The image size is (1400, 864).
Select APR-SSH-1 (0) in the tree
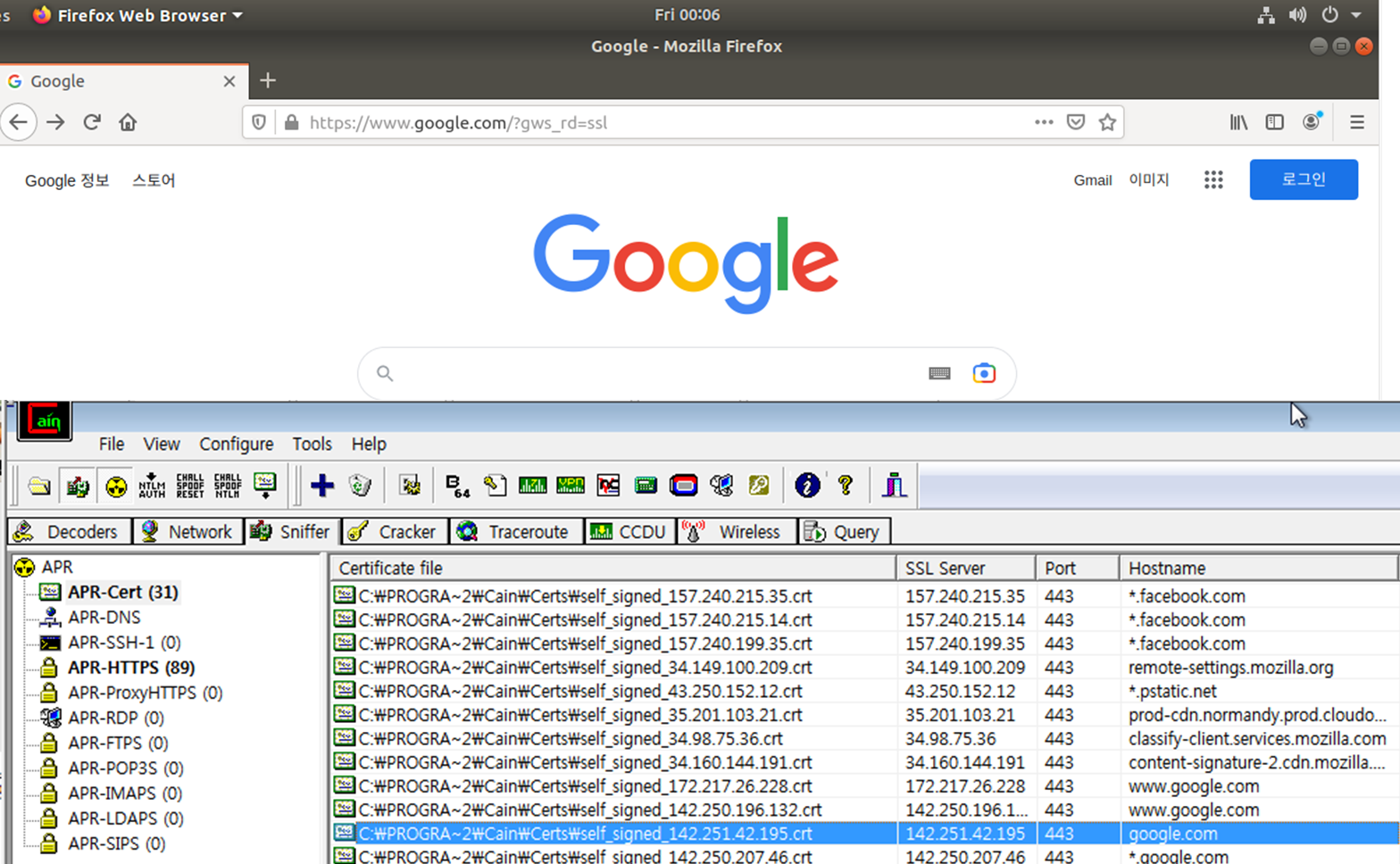point(124,642)
